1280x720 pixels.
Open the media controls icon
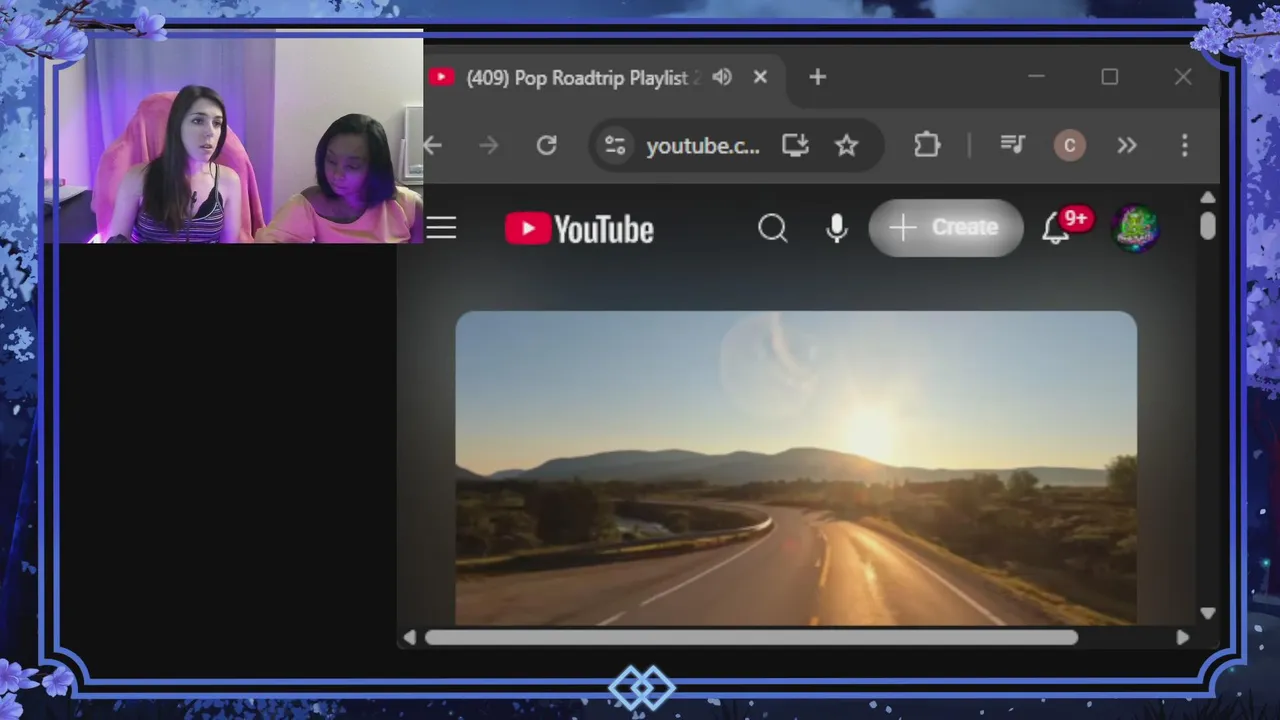click(1013, 146)
